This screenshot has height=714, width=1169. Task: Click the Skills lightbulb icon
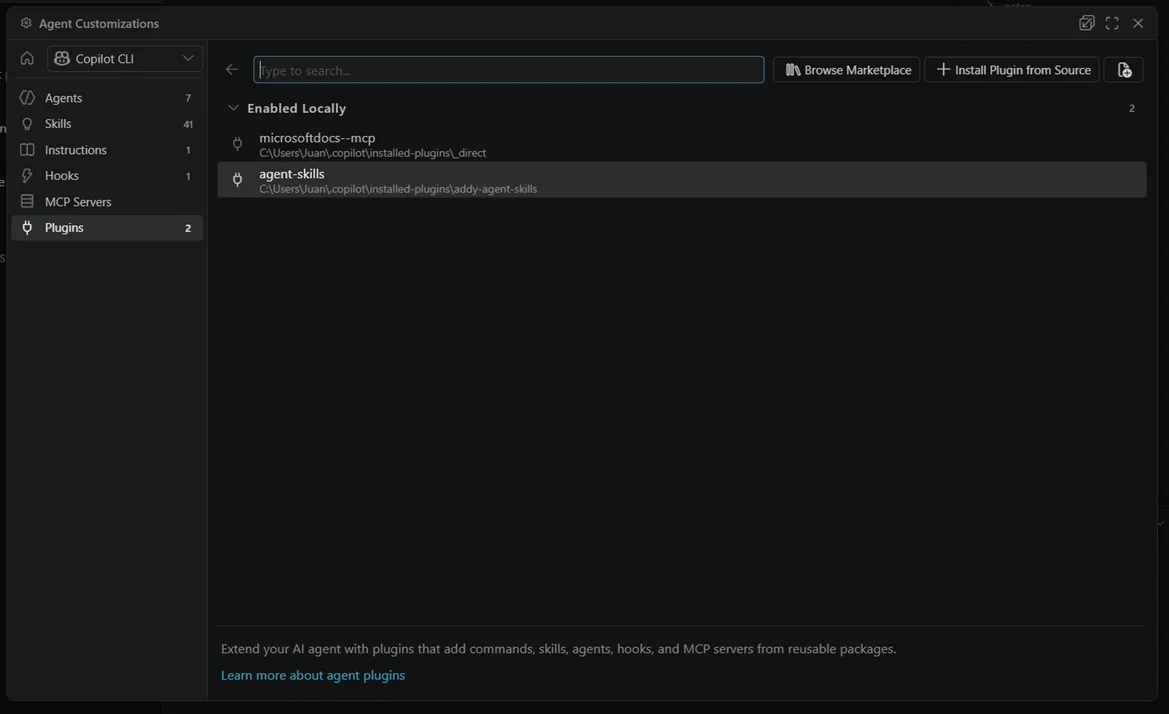point(28,124)
